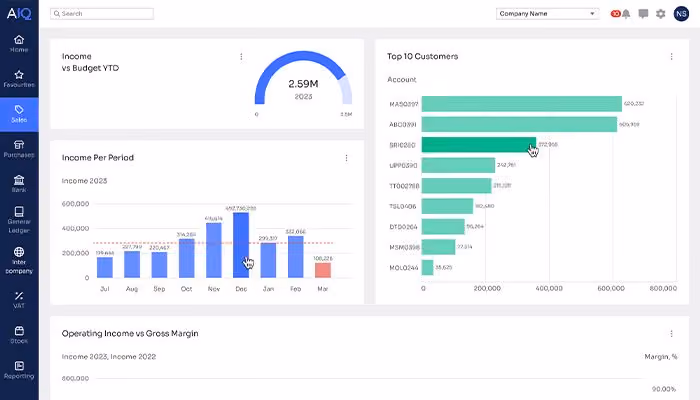700x400 pixels.
Task: Select the Nov income bar
Action: (214, 250)
